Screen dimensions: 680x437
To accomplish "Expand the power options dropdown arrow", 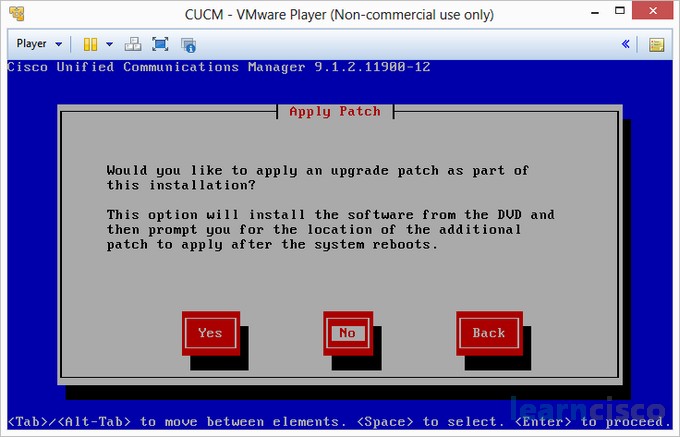I will click(109, 44).
